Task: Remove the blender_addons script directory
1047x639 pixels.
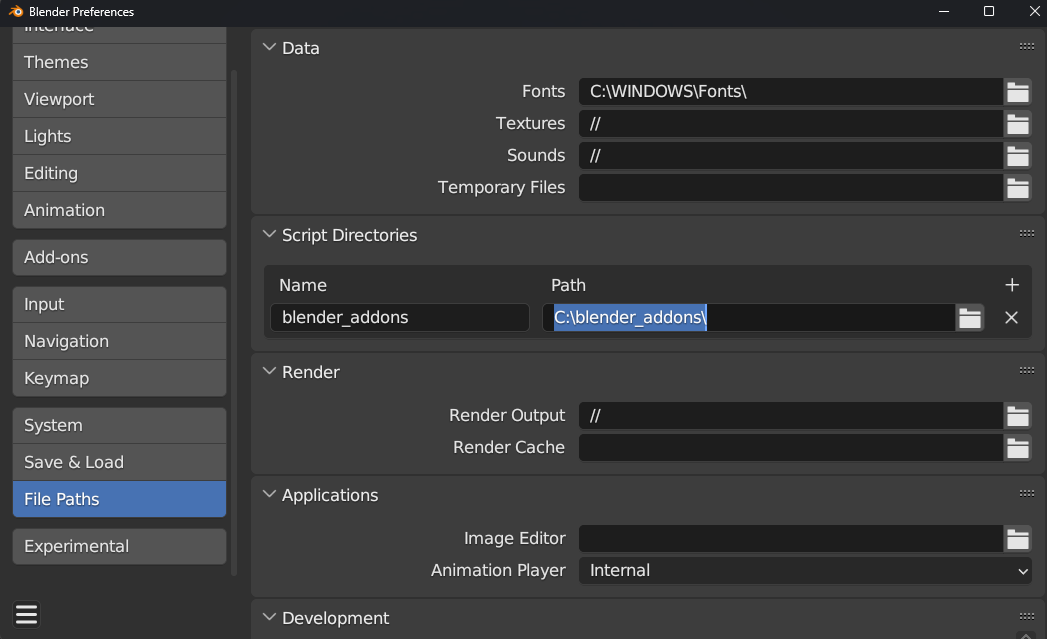Action: coord(1012,317)
